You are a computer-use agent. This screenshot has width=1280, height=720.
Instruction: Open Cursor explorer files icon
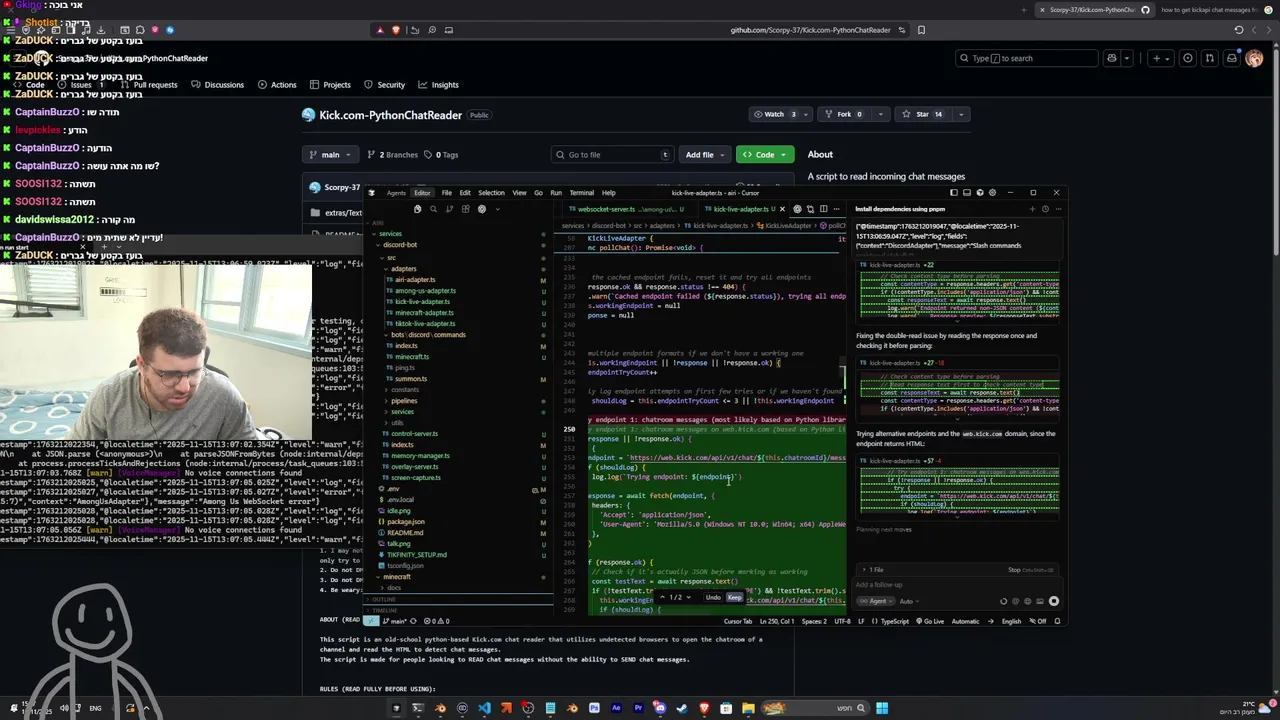tap(417, 209)
